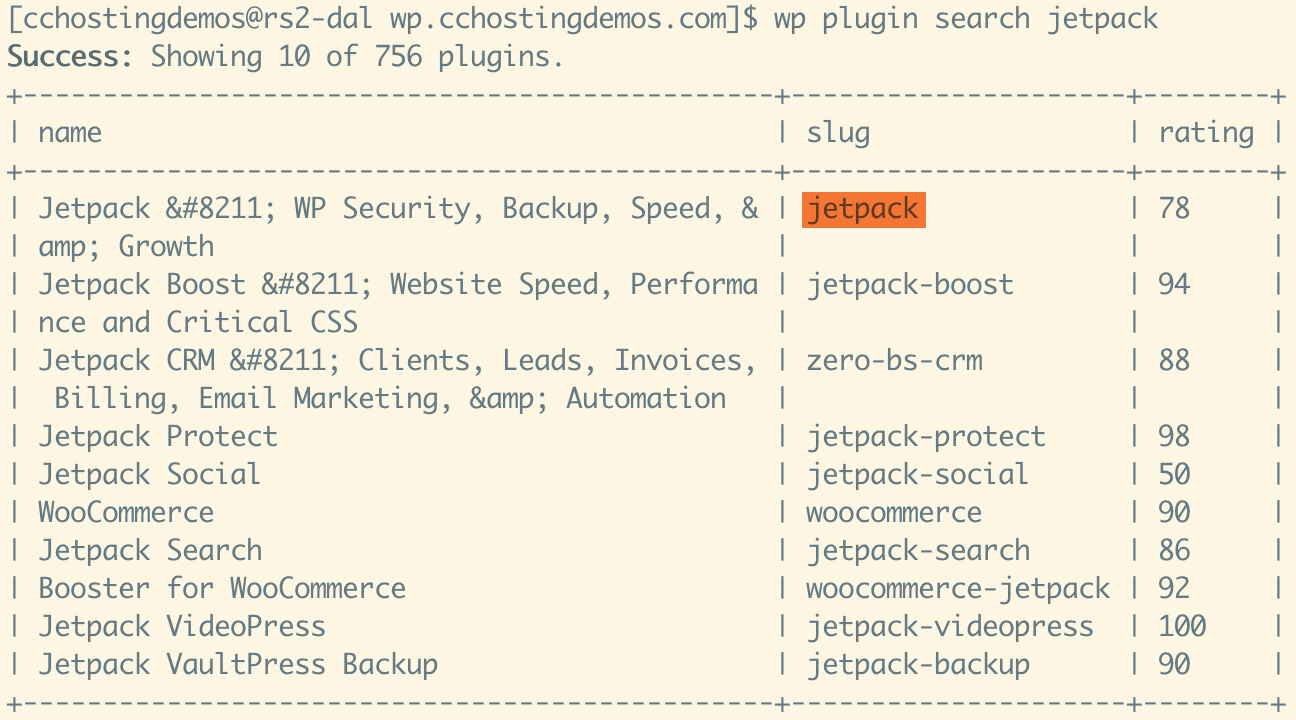Screen dimensions: 1296x720
Task: Click the Jetpack VaultPress Backup name
Action: 238,664
